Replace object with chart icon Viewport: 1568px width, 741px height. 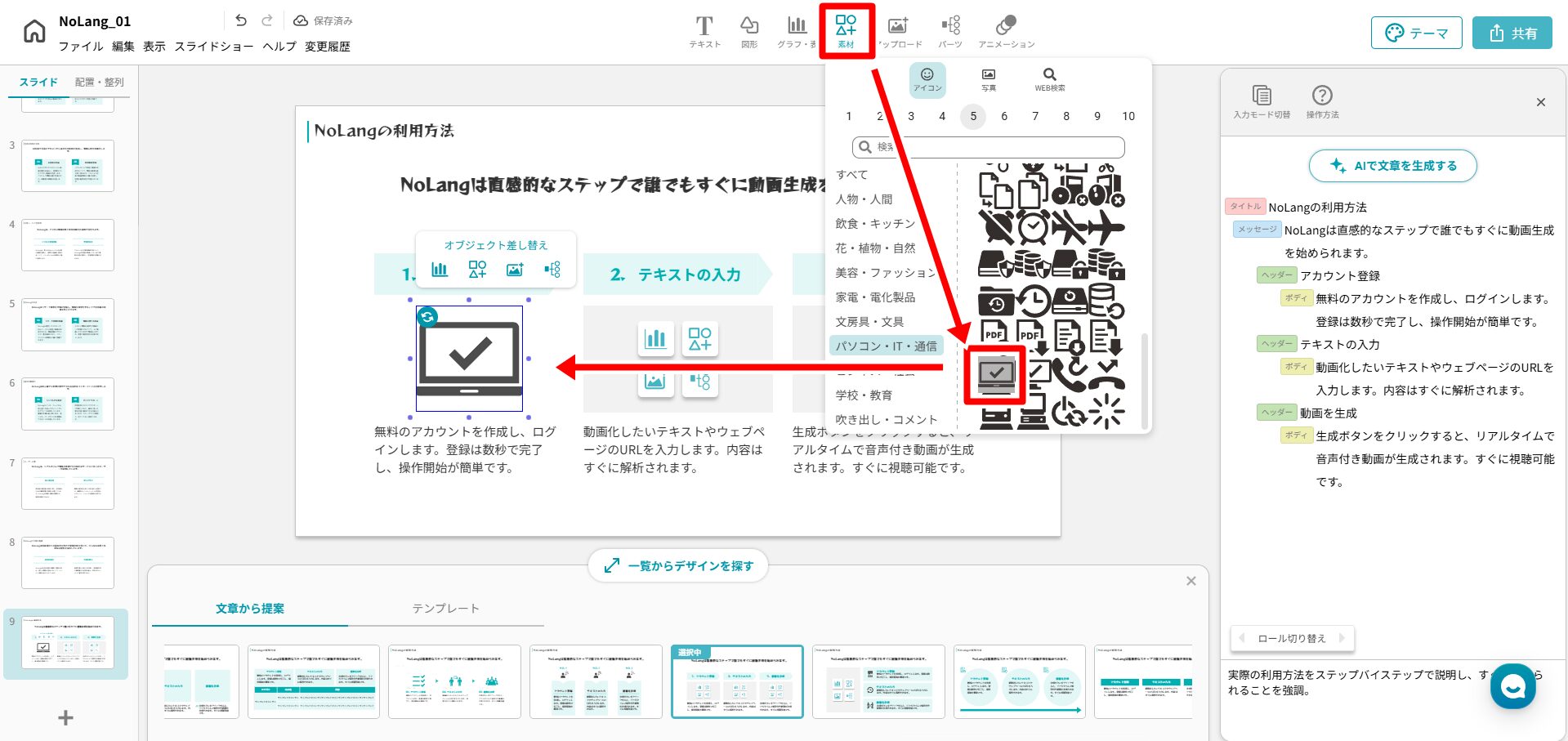click(440, 270)
